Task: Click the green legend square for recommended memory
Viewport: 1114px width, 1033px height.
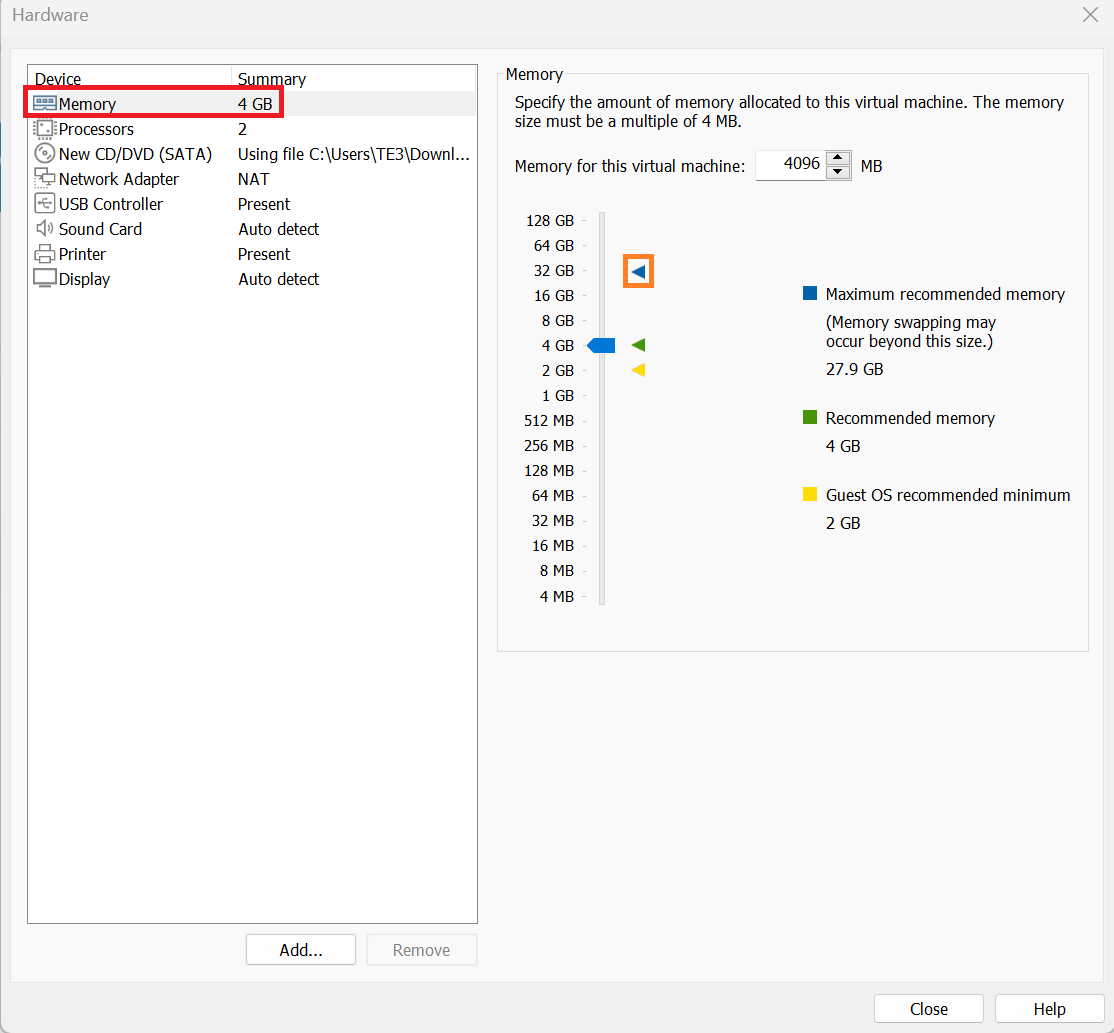Action: tap(809, 417)
